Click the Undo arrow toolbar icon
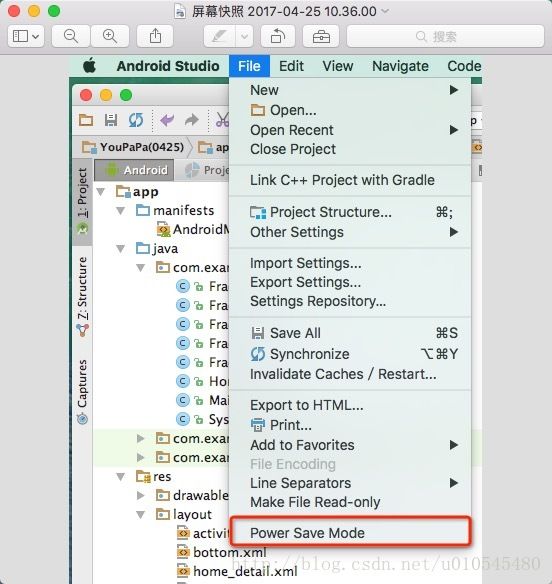 167,120
